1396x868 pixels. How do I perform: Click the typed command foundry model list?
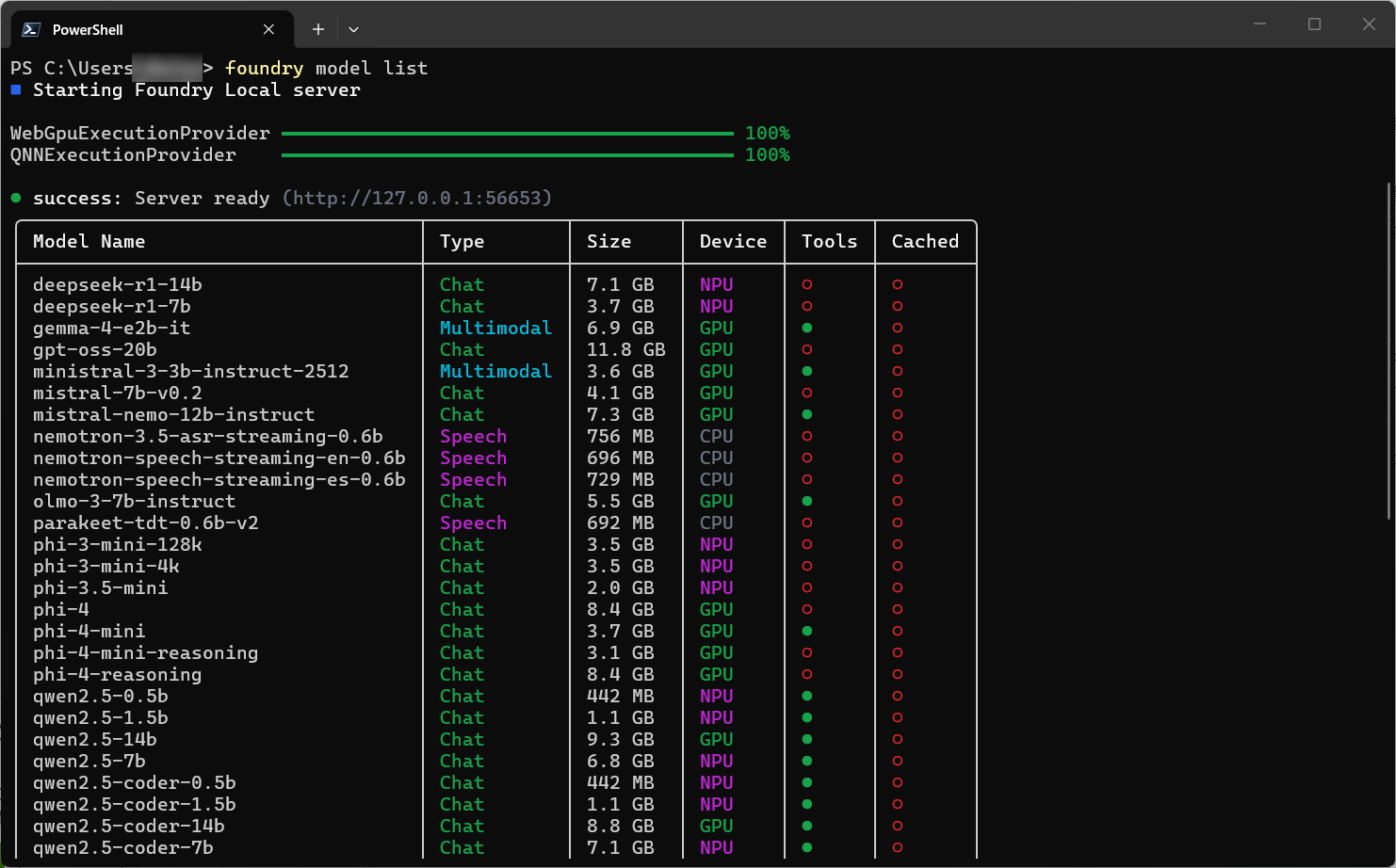click(326, 68)
